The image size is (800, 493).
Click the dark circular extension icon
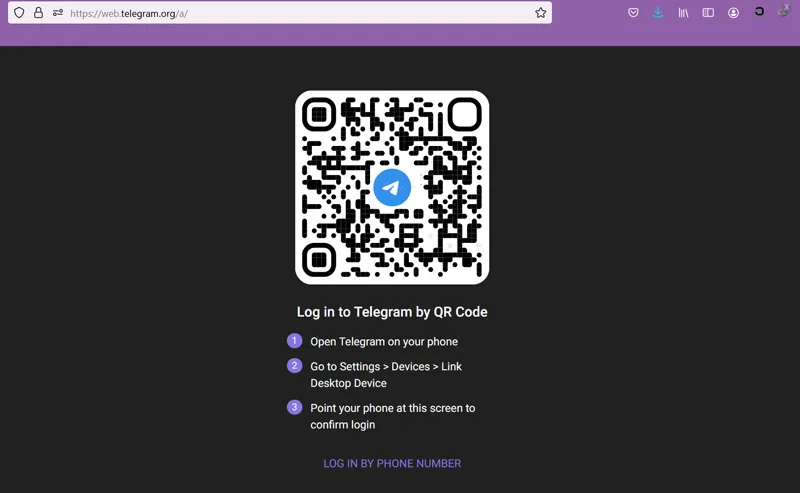point(759,12)
